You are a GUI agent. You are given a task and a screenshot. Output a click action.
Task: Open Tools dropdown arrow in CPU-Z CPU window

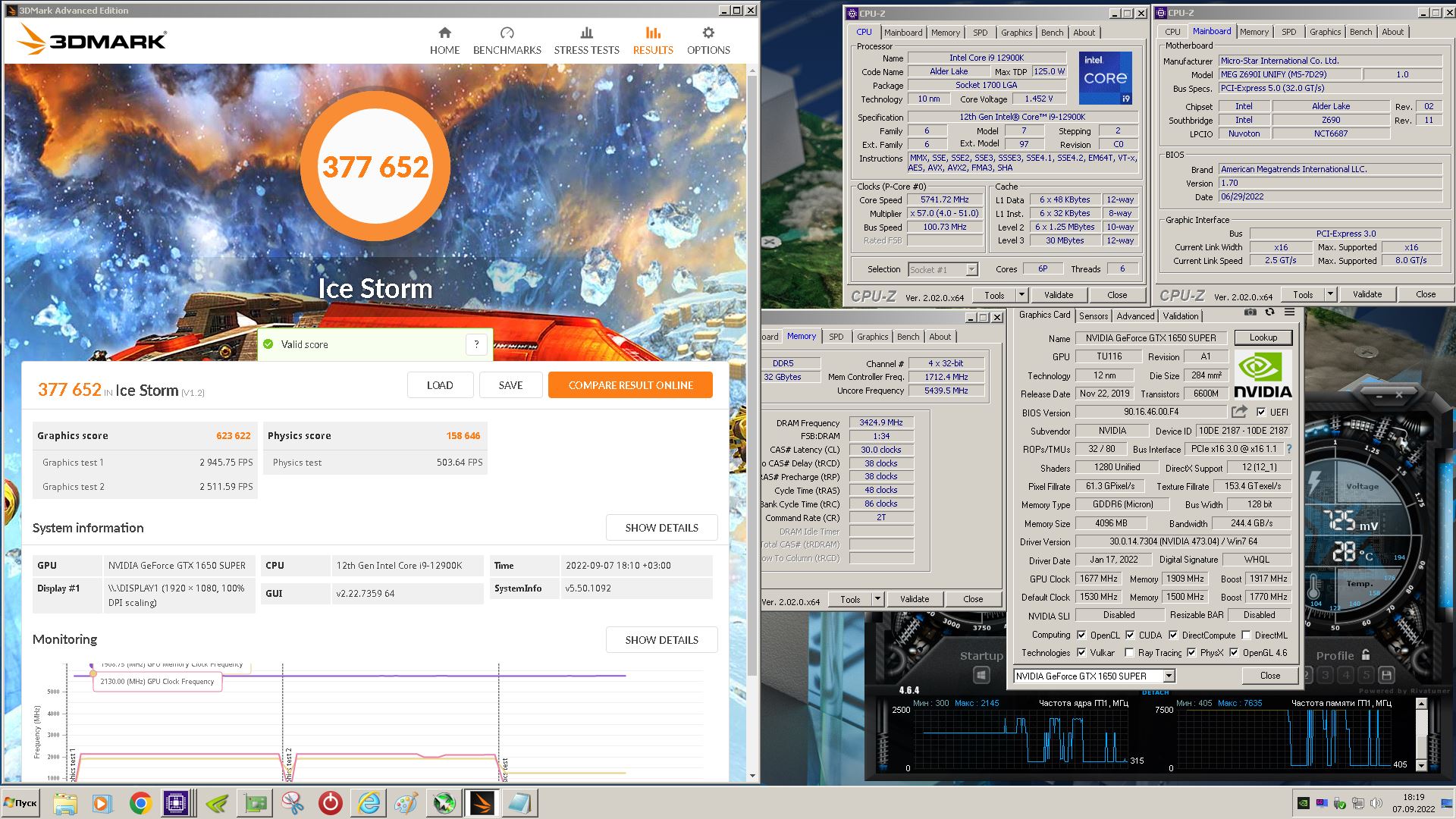pos(1021,295)
